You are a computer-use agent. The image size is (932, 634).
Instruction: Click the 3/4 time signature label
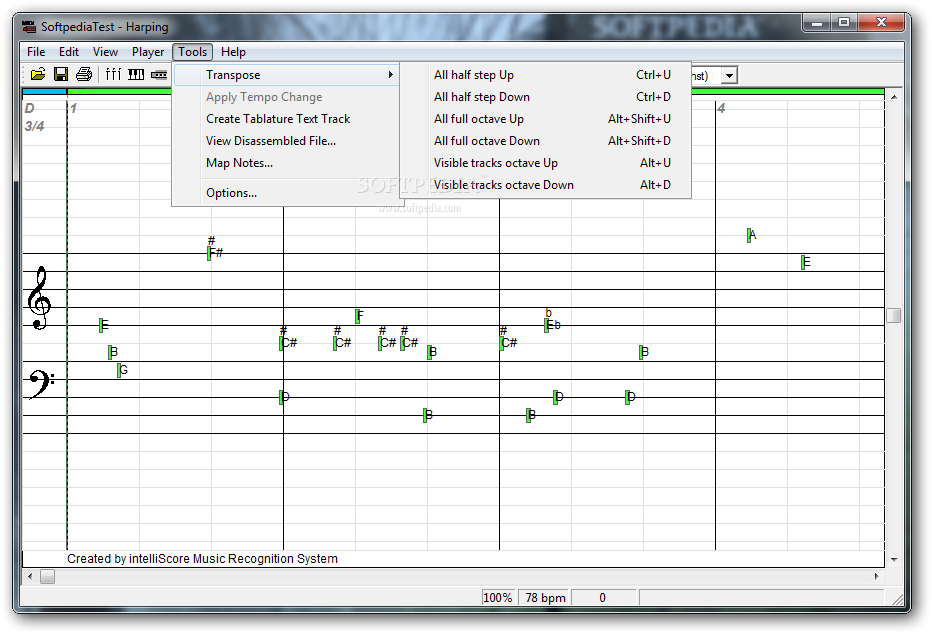pos(34,126)
